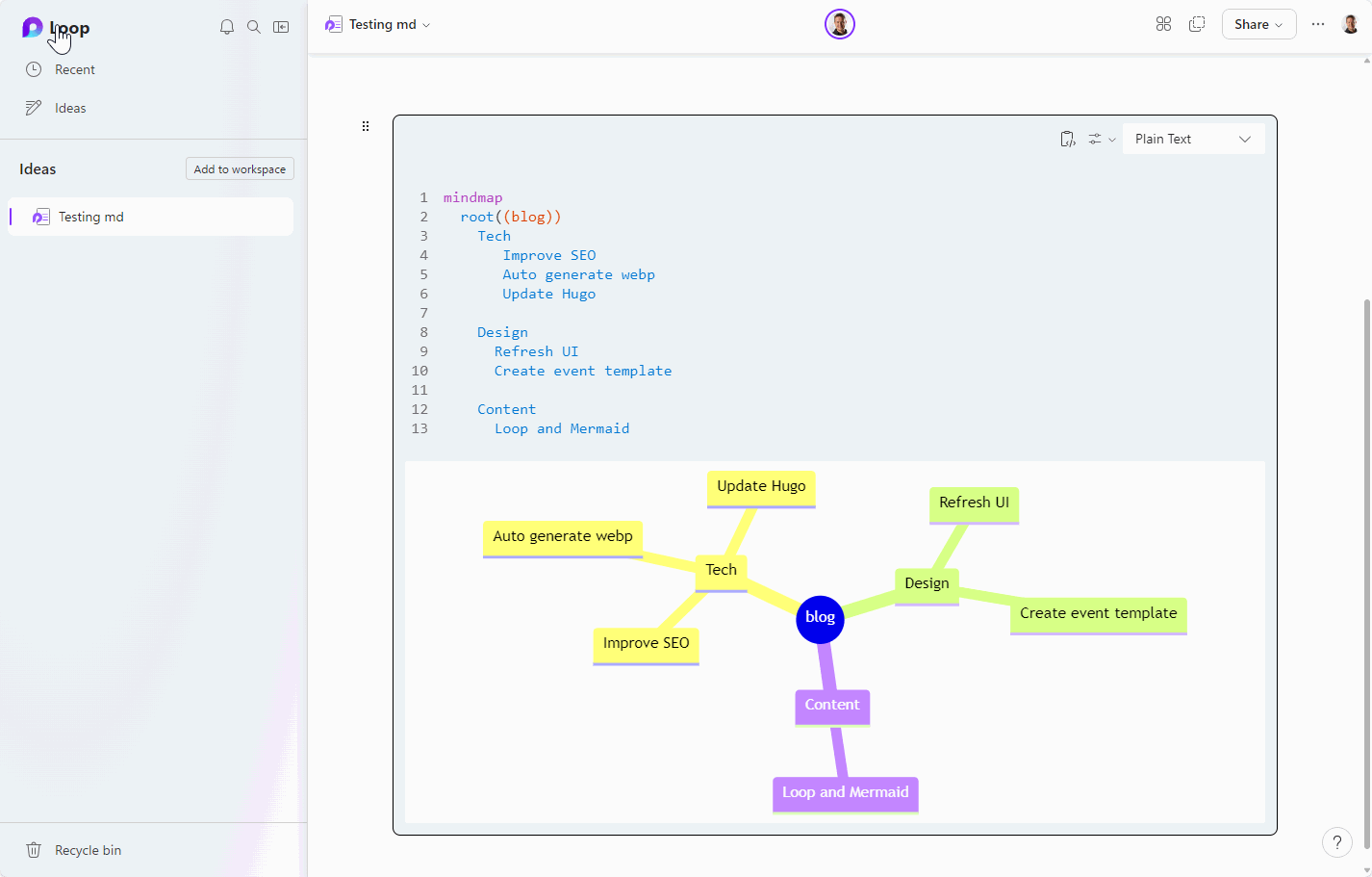This screenshot has width=1372, height=877.
Task: Click the page icon beside title
Action: [334, 24]
